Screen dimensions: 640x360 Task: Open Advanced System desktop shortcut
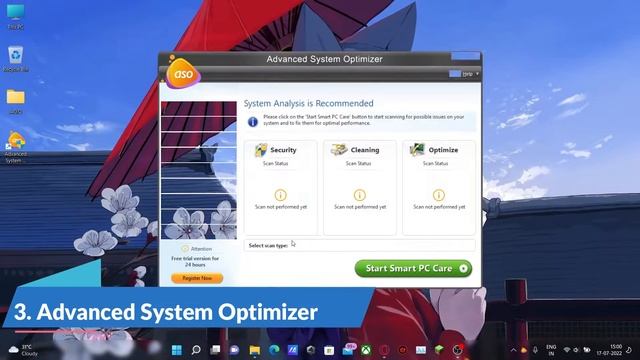tap(16, 147)
